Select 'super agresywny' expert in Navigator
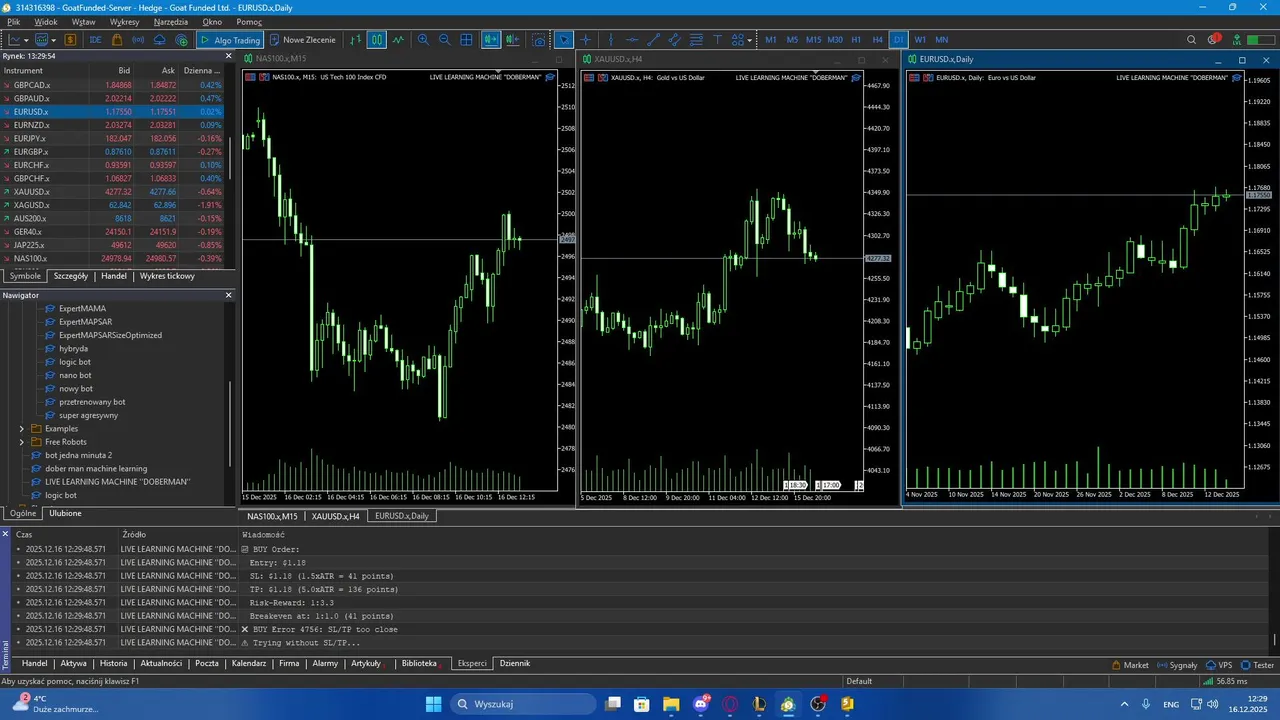Screen dimensions: 1280x720 [88, 415]
